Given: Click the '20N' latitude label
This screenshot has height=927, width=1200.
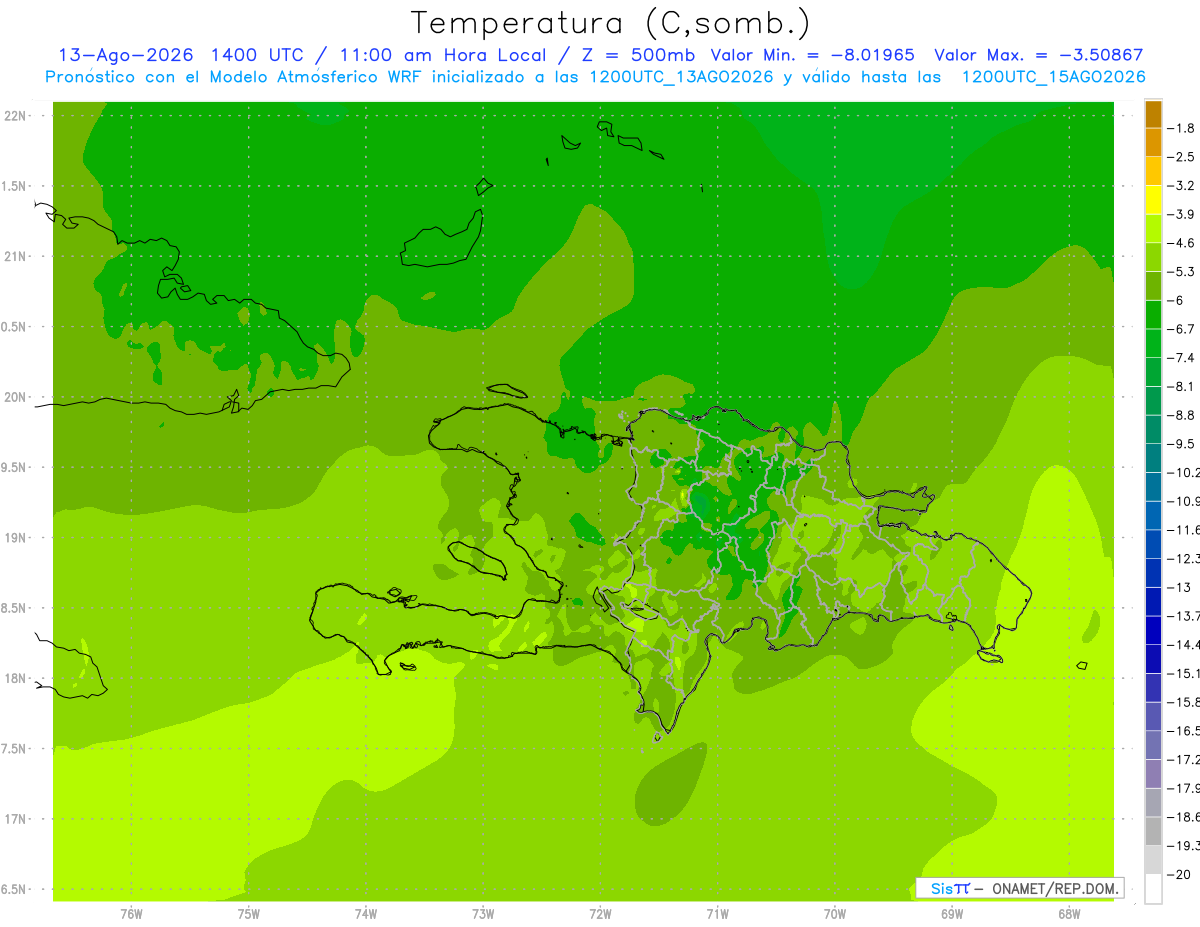Looking at the screenshot, I should (15, 397).
